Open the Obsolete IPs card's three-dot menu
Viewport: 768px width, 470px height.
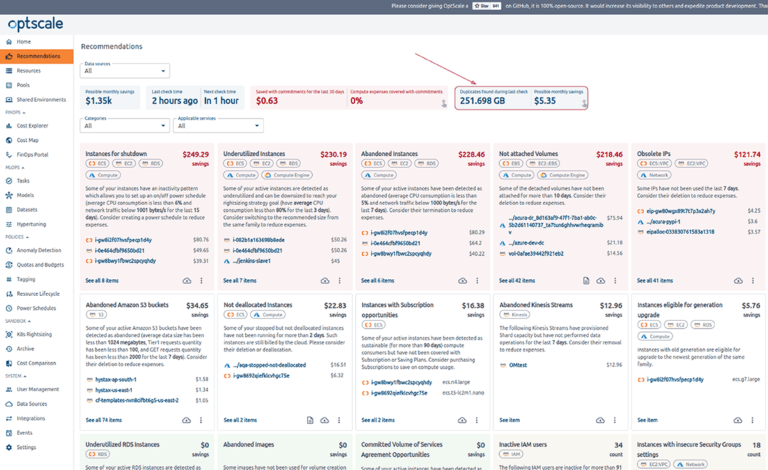tap(752, 281)
